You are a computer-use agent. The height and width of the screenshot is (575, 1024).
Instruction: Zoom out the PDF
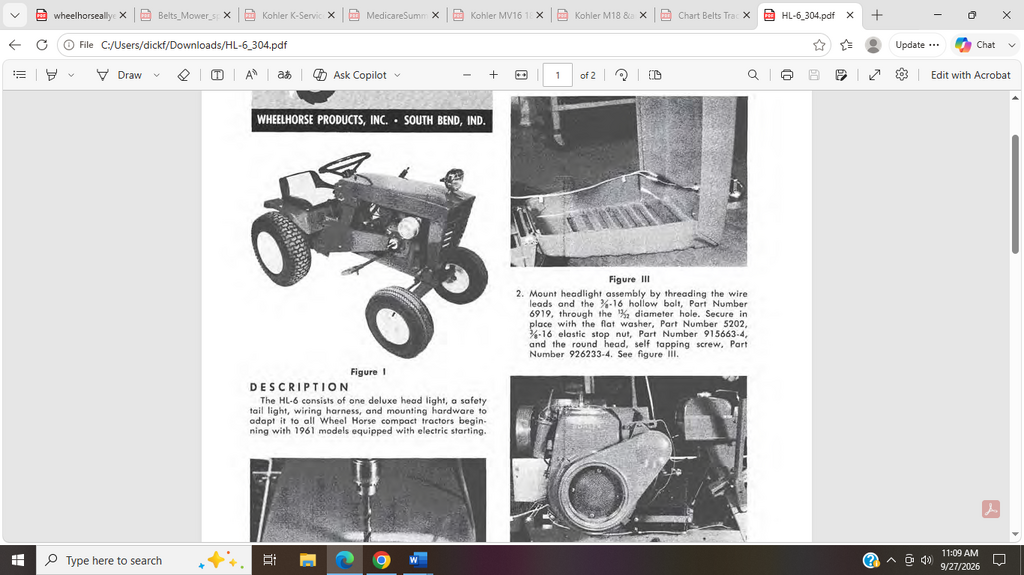click(x=467, y=75)
